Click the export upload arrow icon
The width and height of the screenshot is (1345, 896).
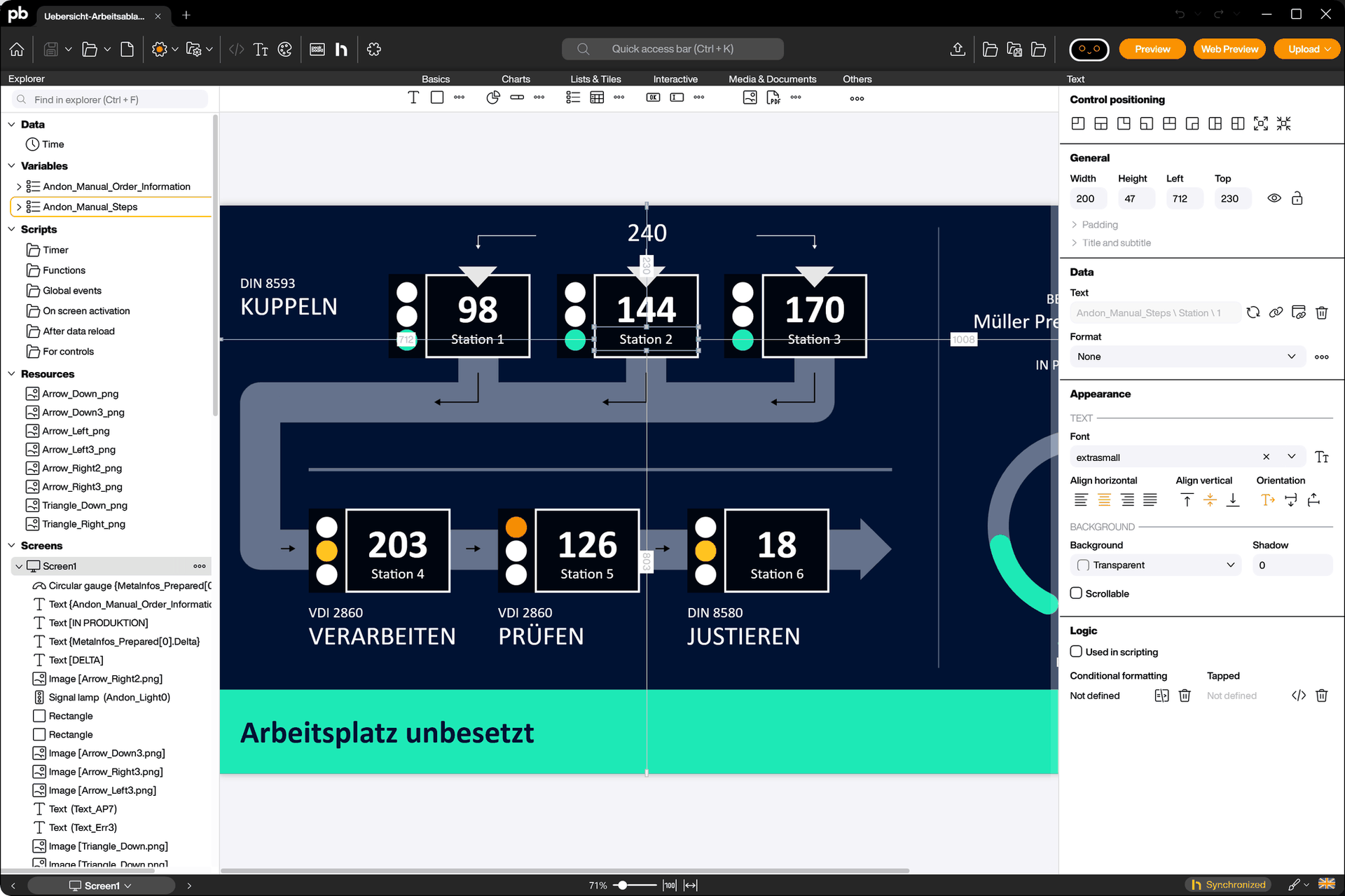pyautogui.click(x=958, y=49)
